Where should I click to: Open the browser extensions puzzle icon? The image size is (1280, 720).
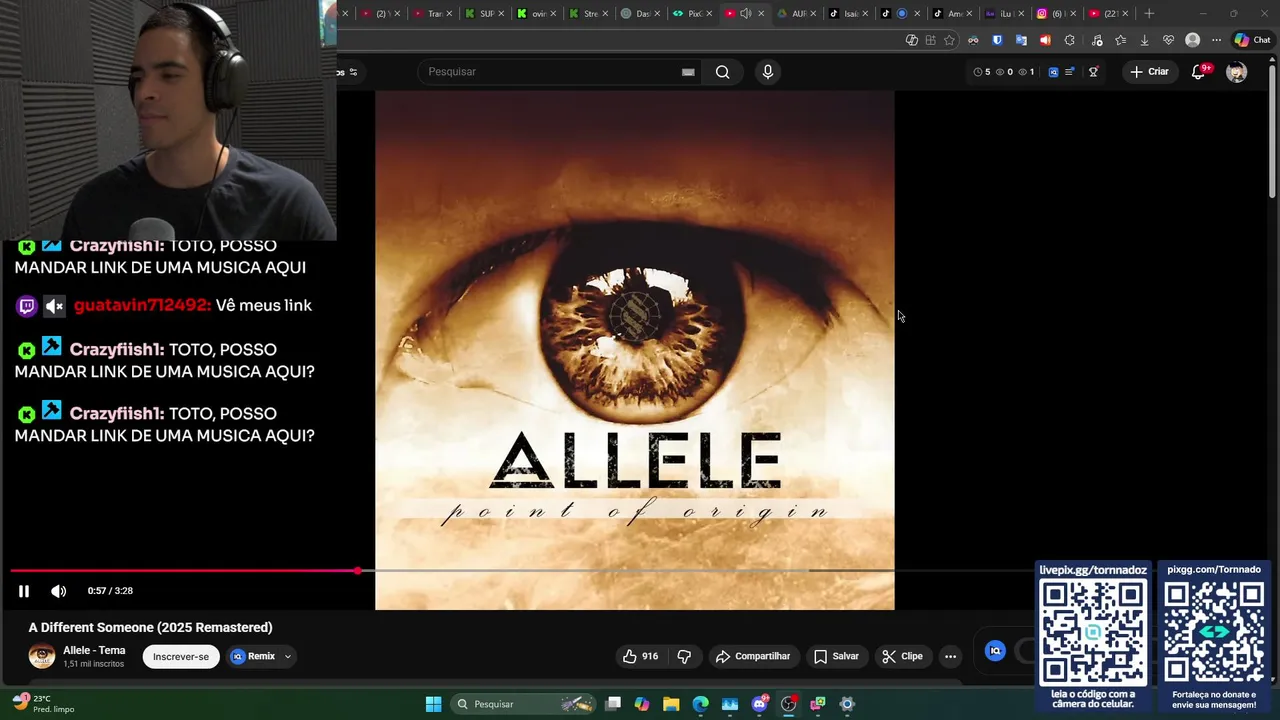point(1070,40)
